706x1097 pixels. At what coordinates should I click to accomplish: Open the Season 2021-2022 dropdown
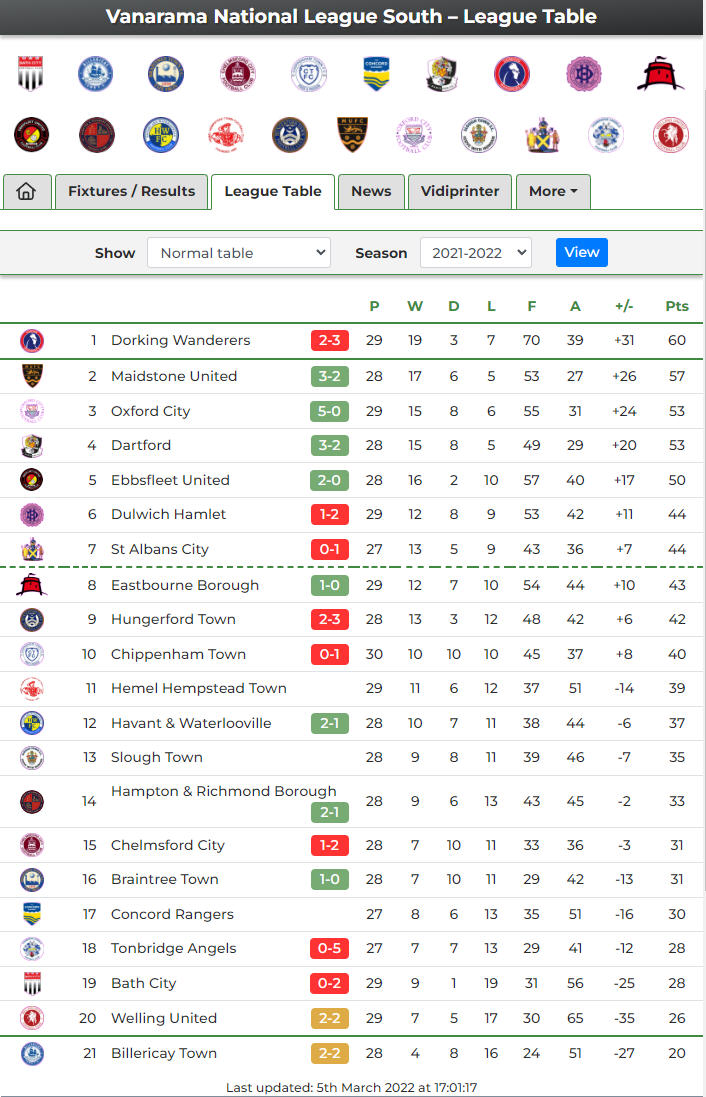[475, 253]
